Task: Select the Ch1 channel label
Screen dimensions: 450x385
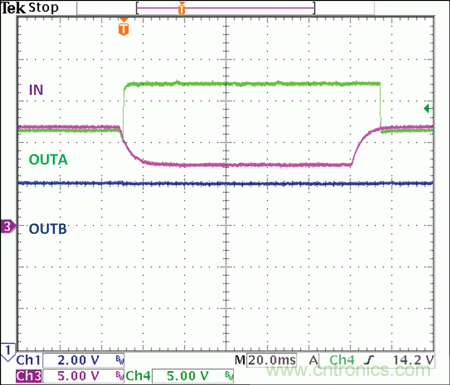Action: pos(28,360)
